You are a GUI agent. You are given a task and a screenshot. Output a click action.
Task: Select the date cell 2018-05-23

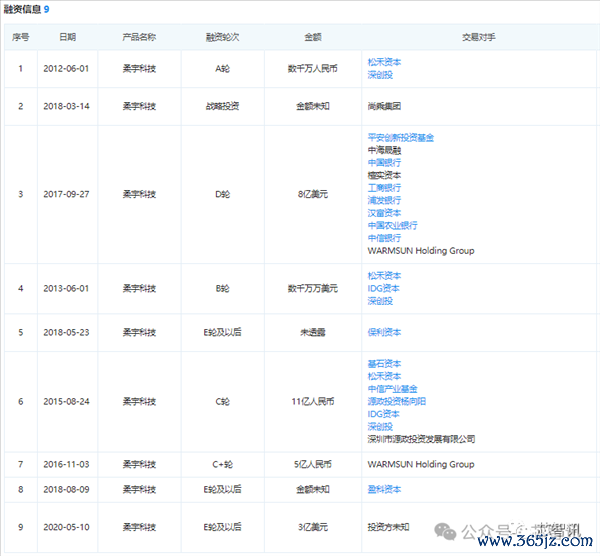pyautogui.click(x=66, y=332)
